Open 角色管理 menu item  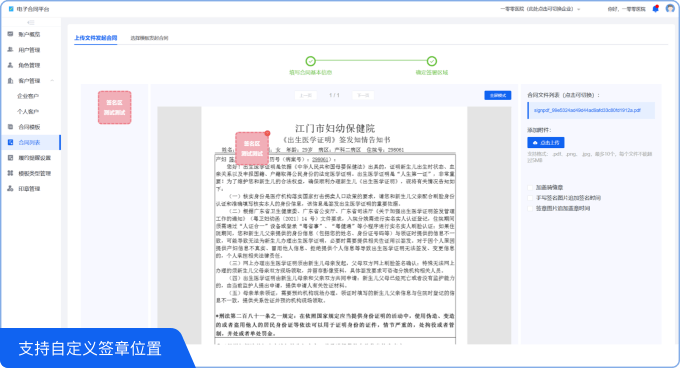tap(30, 65)
